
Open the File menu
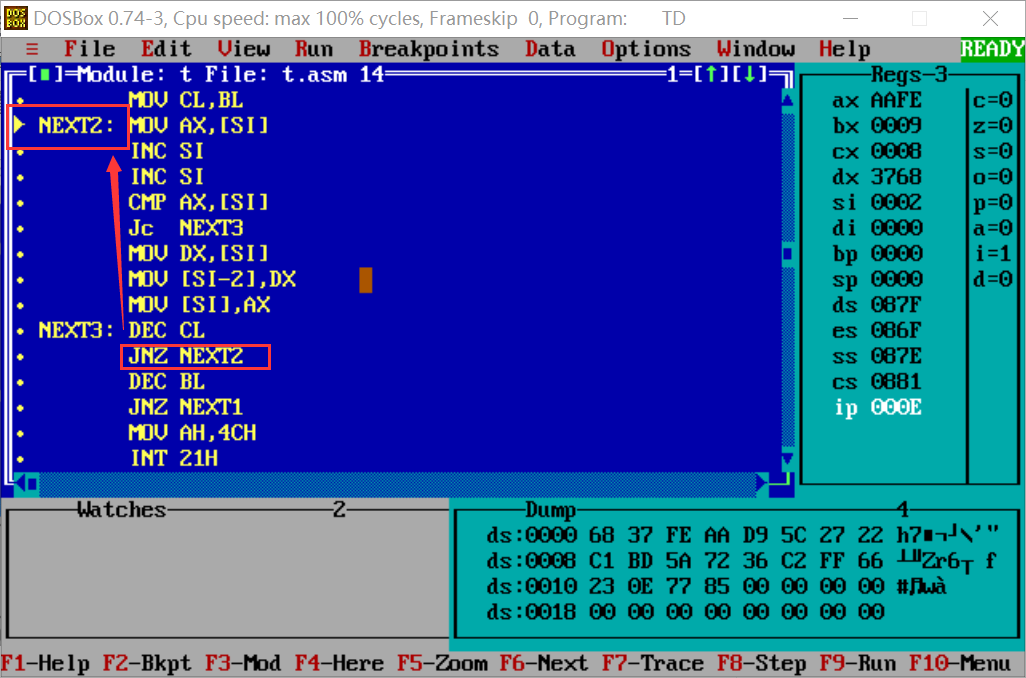[x=90, y=49]
